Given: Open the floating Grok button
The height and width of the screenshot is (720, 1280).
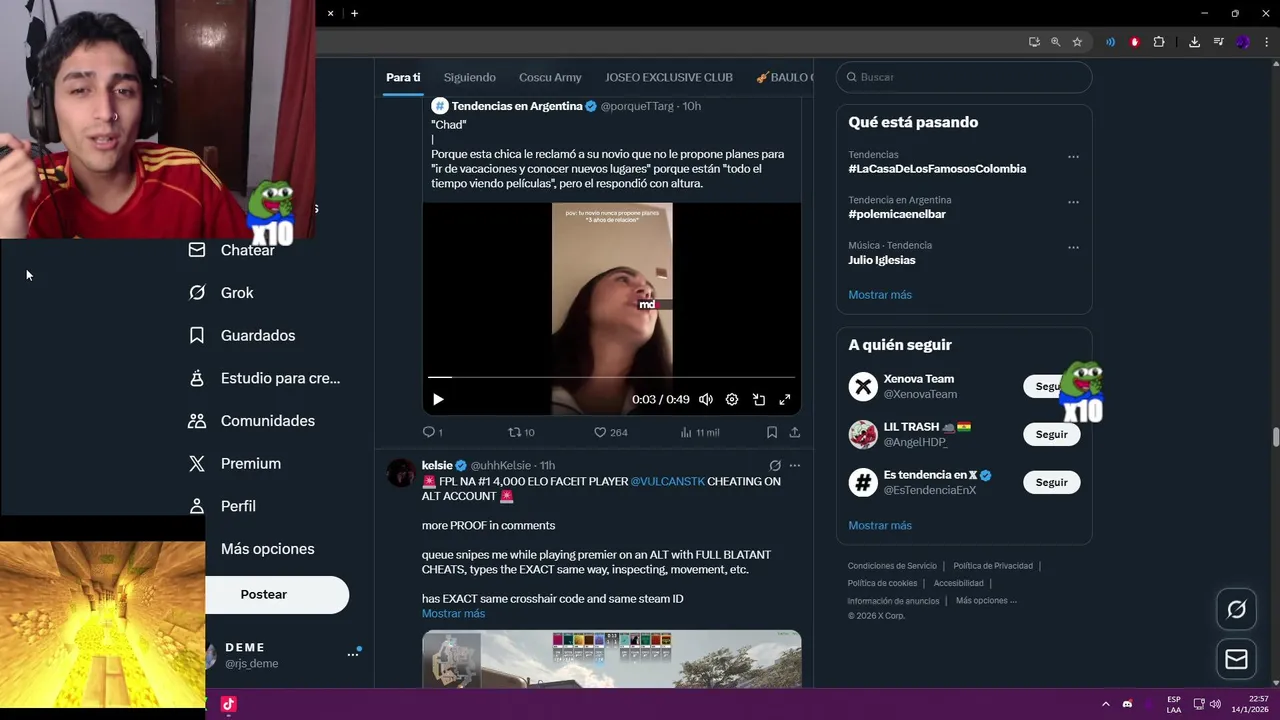Looking at the screenshot, I should pos(1237,609).
